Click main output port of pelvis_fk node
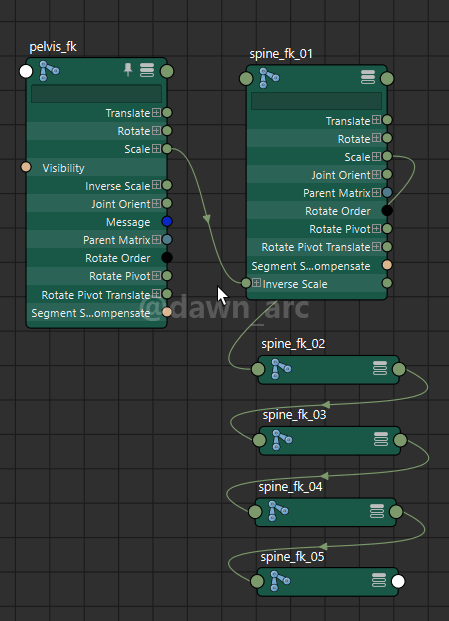This screenshot has height=621, width=449. click(x=167, y=71)
